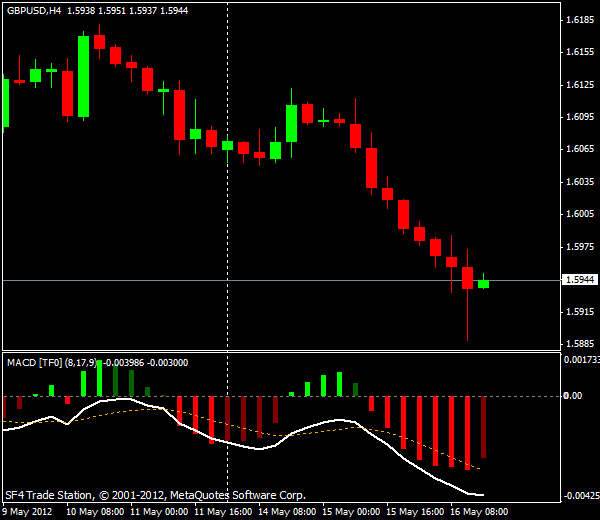600x520 pixels.
Task: Select the MACD signal value -0.003000
Action: [168, 363]
